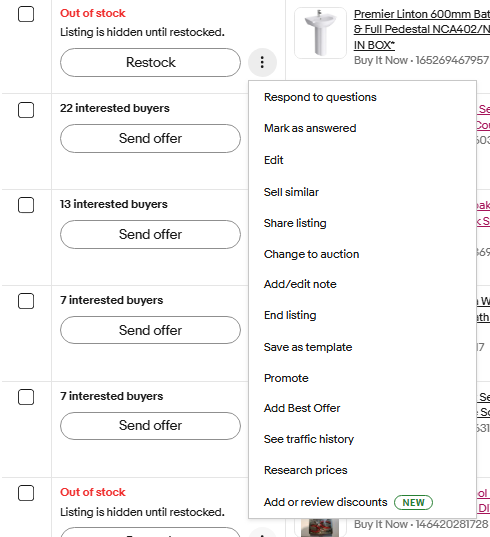The image size is (490, 537).
Task: Send offer to 22 interested buyers
Action: 150,138
